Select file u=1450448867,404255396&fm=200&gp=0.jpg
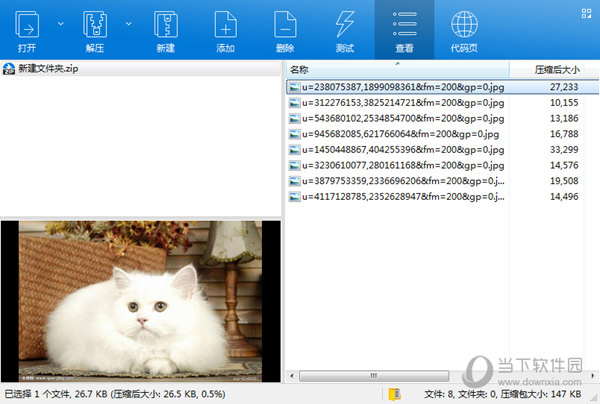The height and width of the screenshot is (404, 600). point(403,150)
